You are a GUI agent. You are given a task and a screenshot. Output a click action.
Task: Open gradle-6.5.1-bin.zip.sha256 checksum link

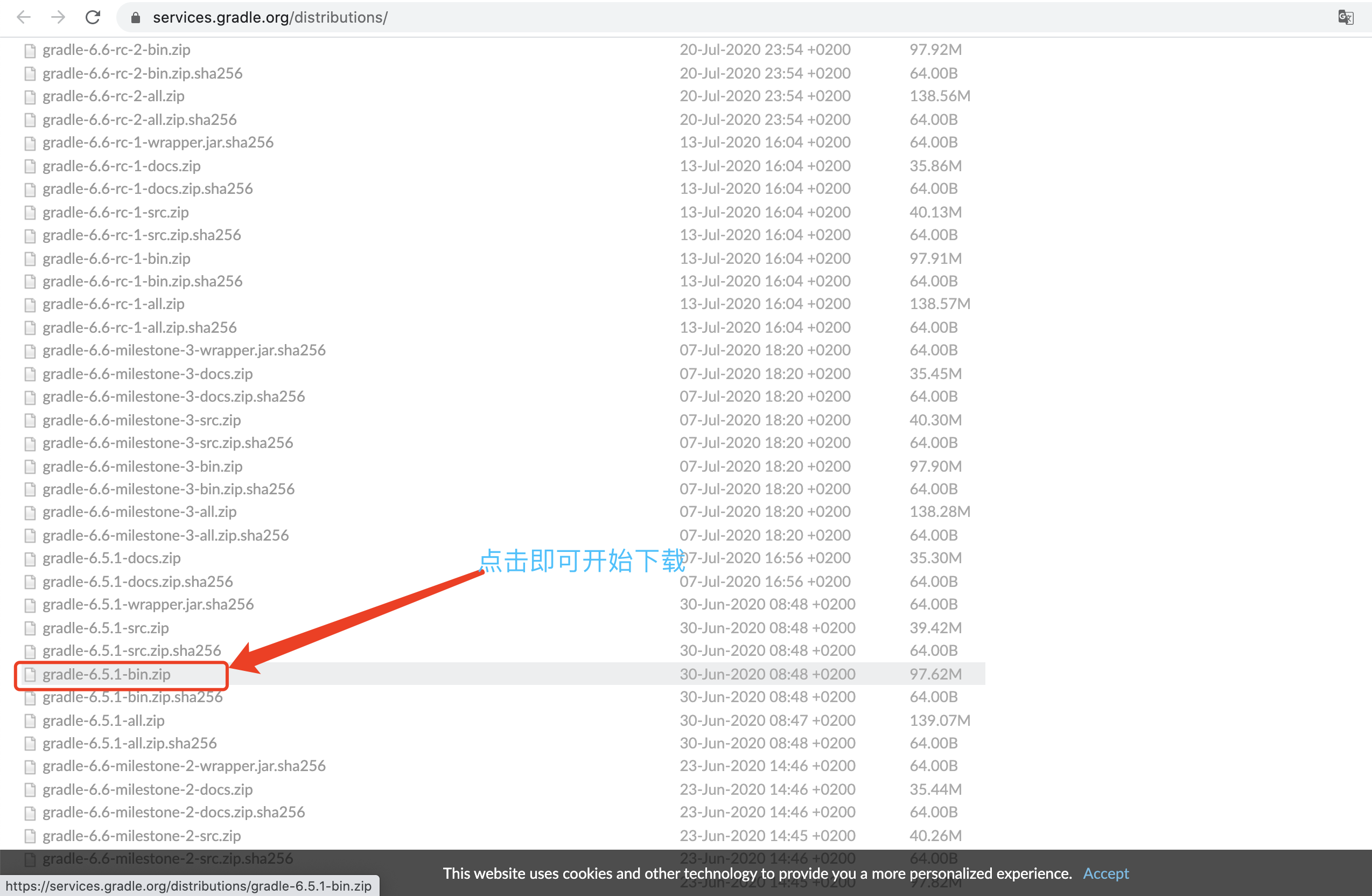pyautogui.click(x=132, y=697)
